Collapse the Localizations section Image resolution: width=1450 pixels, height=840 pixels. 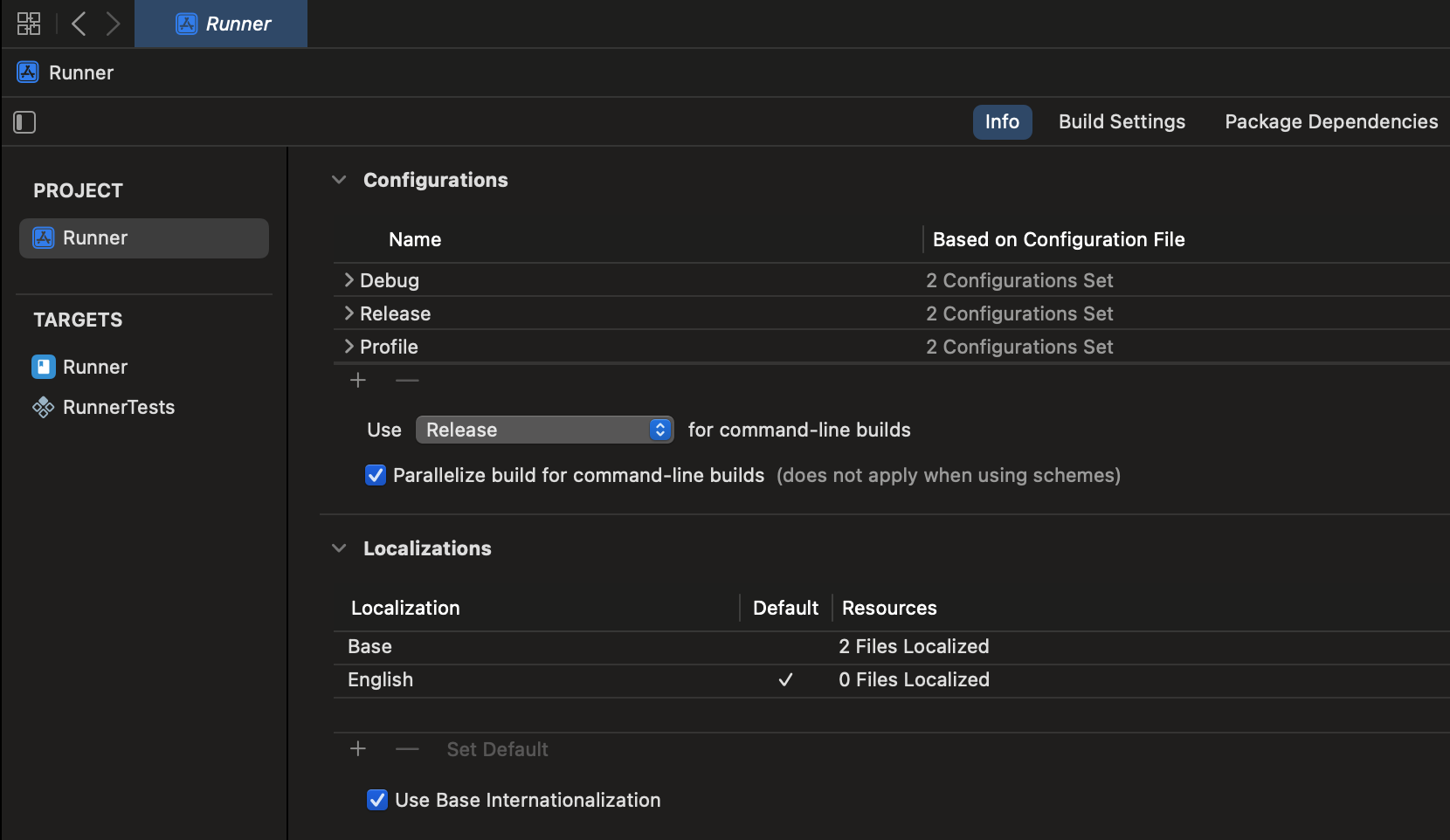click(x=339, y=548)
